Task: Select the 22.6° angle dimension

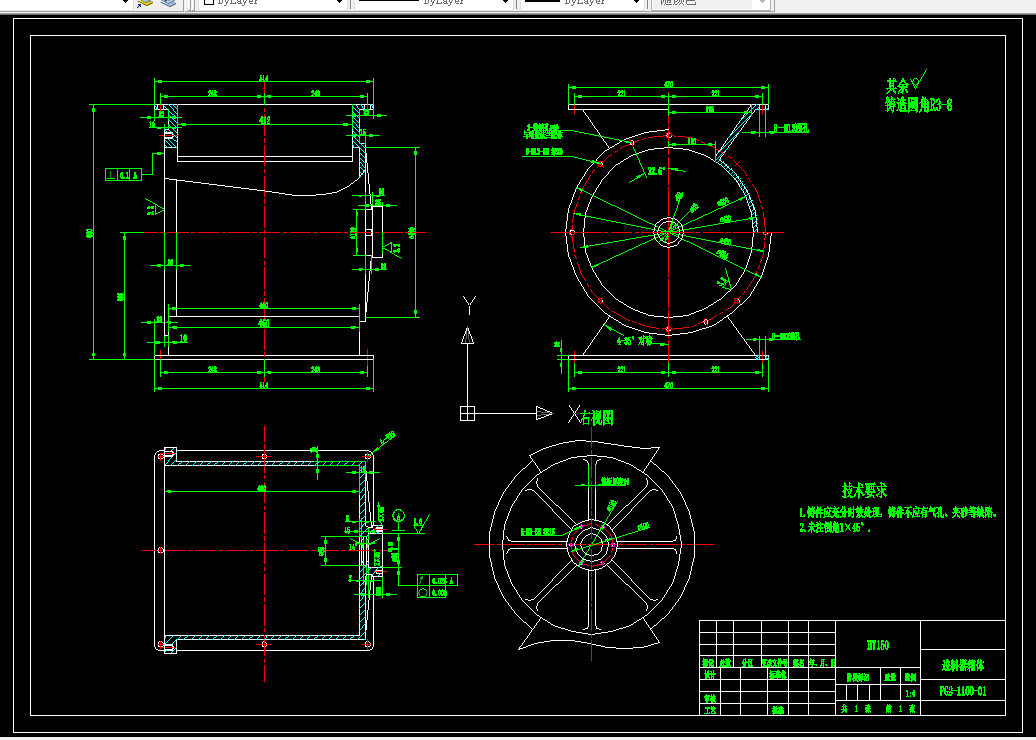Action: [656, 171]
